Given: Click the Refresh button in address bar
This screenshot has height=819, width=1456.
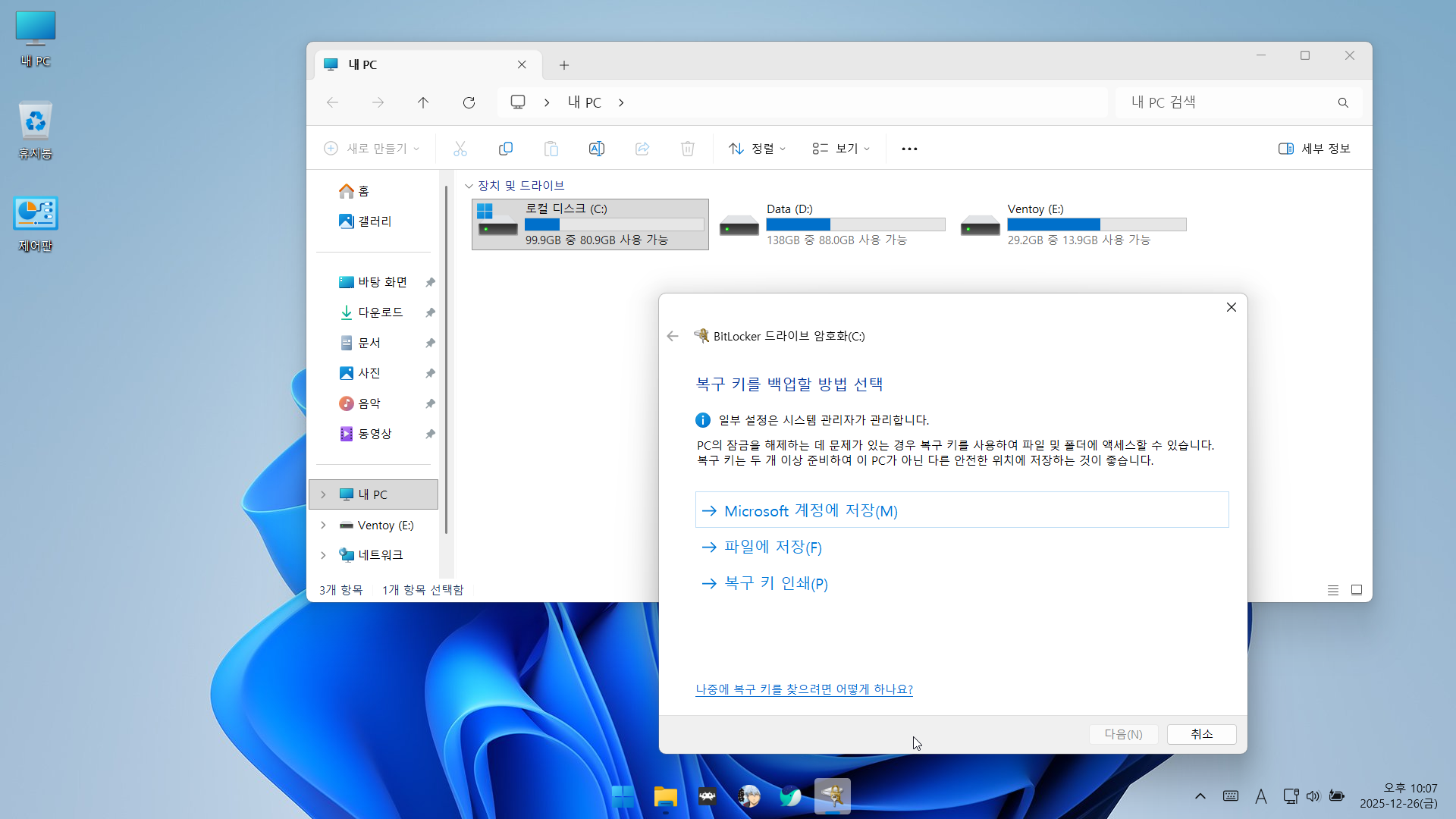Looking at the screenshot, I should coord(469,102).
